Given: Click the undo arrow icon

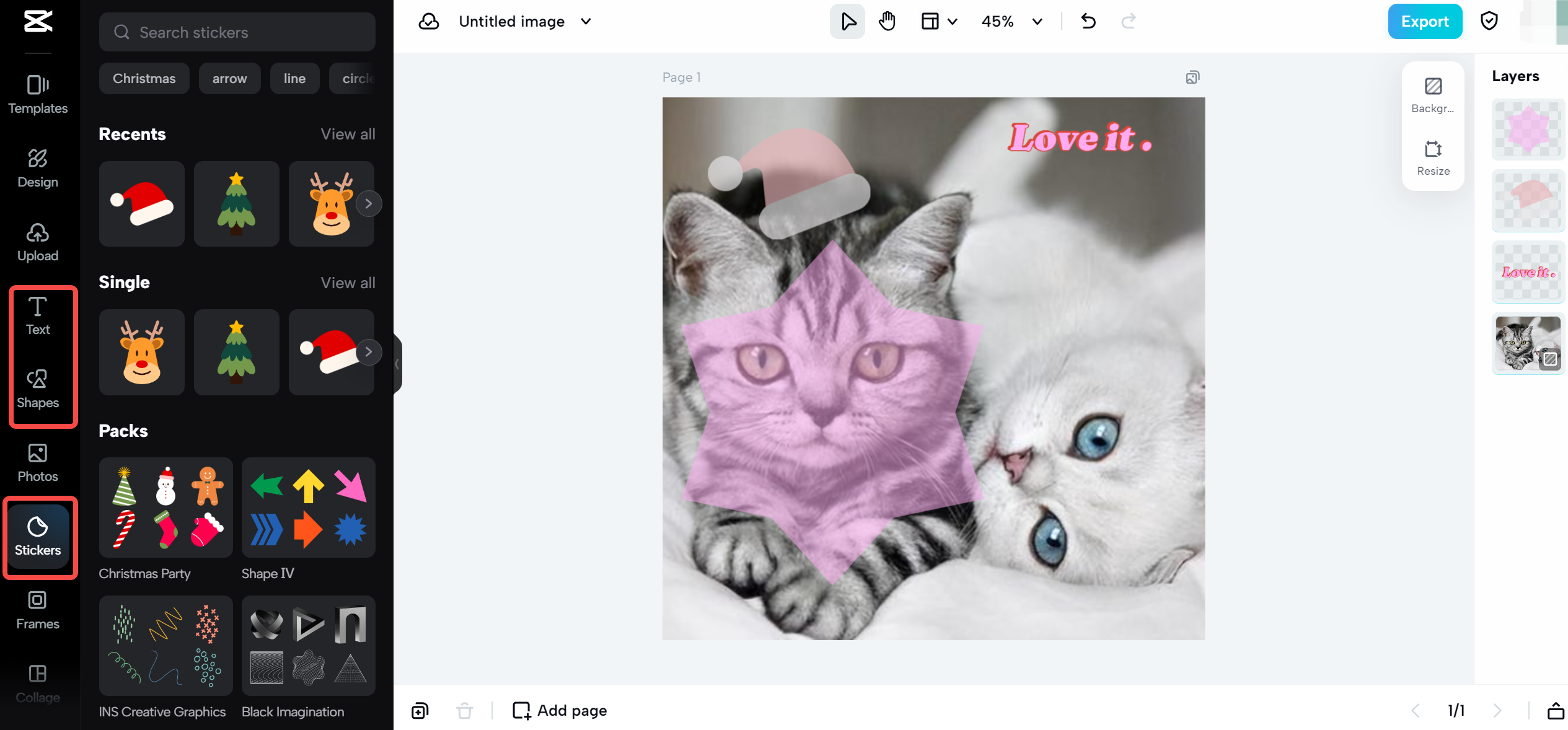Looking at the screenshot, I should (x=1088, y=21).
